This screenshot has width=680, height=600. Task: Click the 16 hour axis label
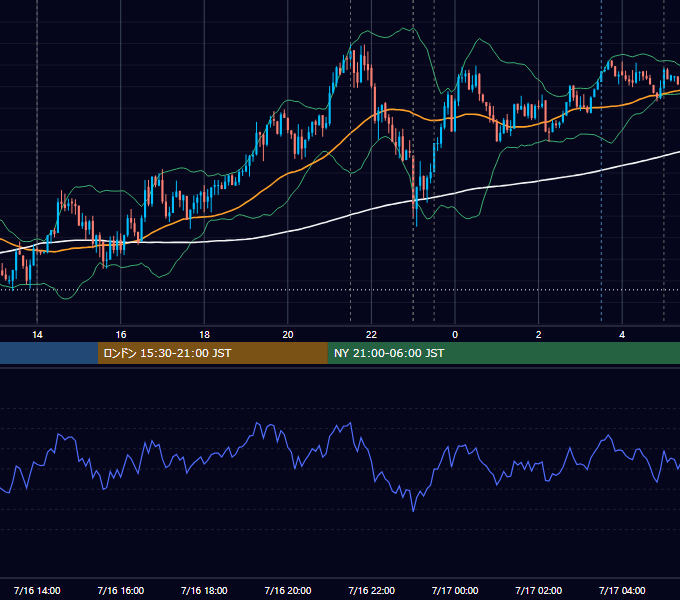(x=121, y=335)
